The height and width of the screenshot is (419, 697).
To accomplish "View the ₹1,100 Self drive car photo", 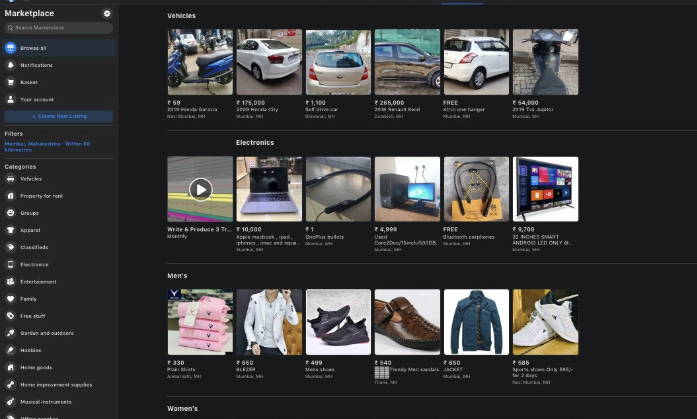I will click(338, 62).
